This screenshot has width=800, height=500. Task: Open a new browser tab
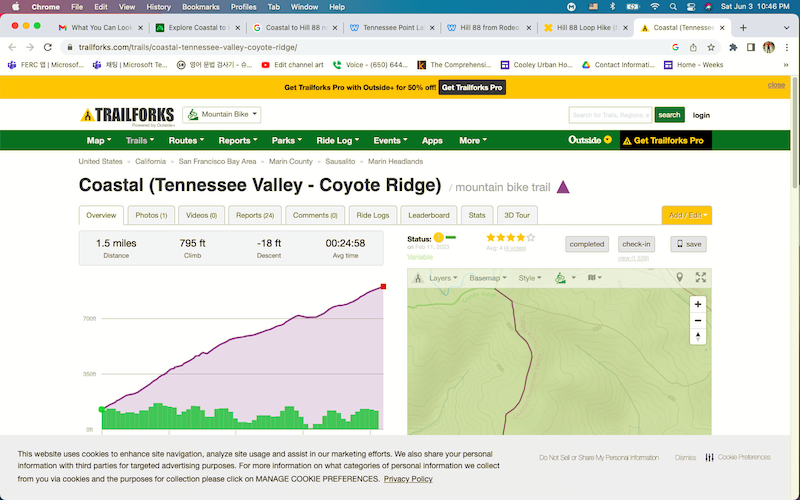tap(743, 28)
